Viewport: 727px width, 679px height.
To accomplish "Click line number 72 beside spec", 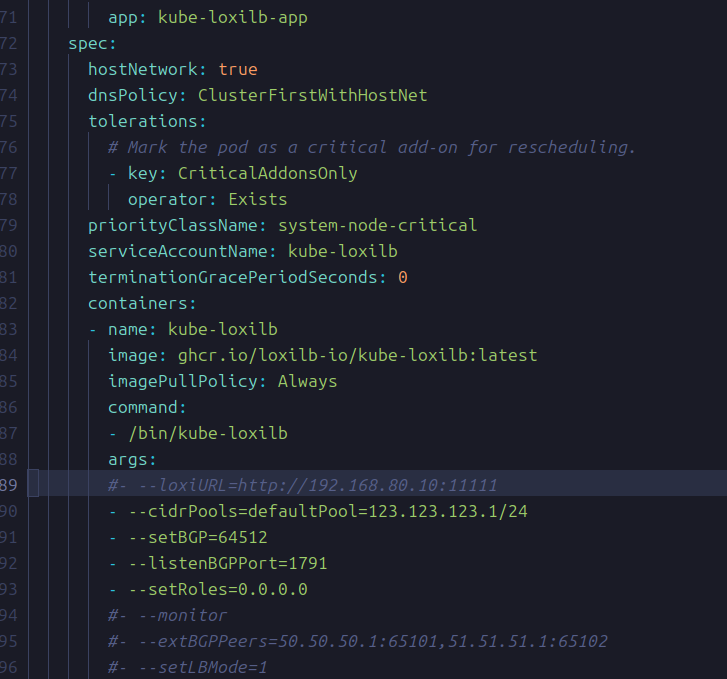I will click(x=9, y=44).
